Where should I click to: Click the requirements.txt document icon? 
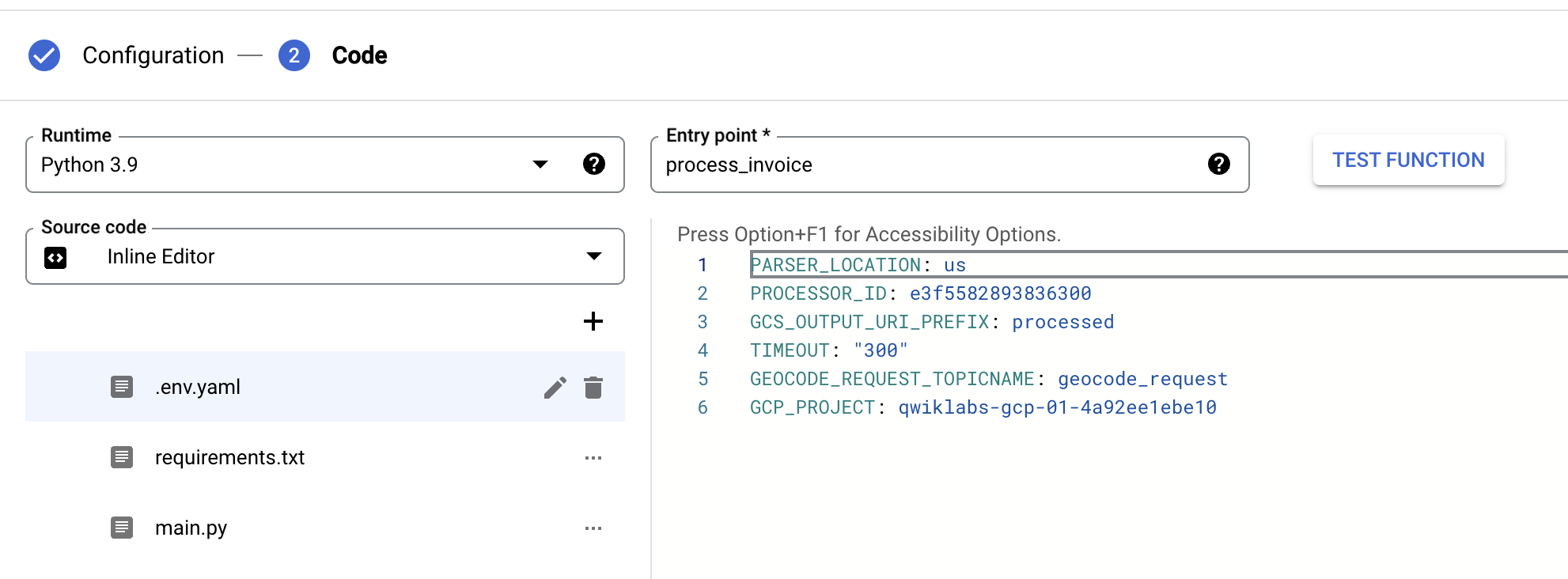122,457
